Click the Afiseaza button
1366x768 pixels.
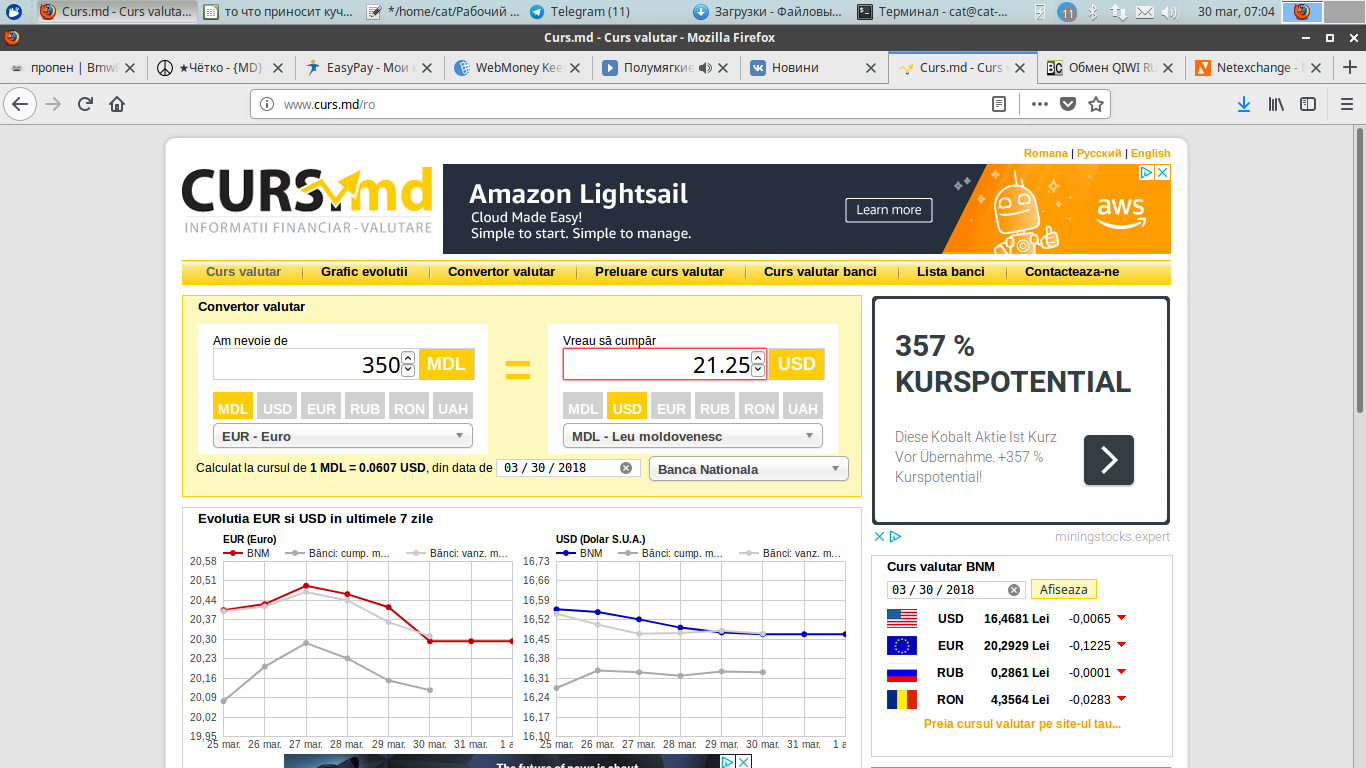point(1064,590)
